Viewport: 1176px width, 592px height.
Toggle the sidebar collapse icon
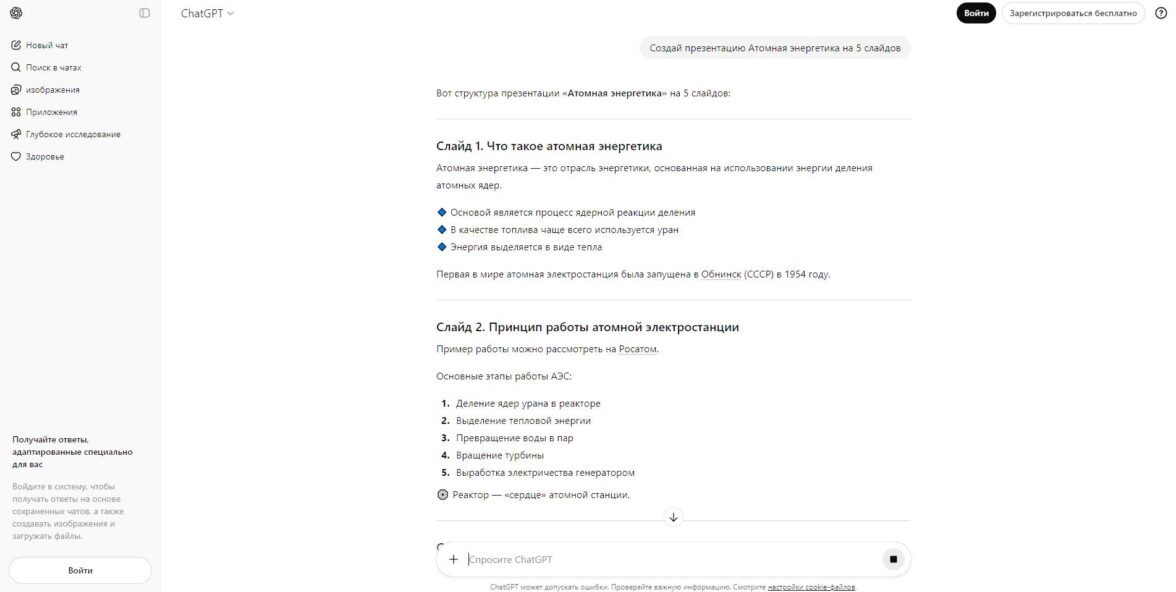click(145, 13)
